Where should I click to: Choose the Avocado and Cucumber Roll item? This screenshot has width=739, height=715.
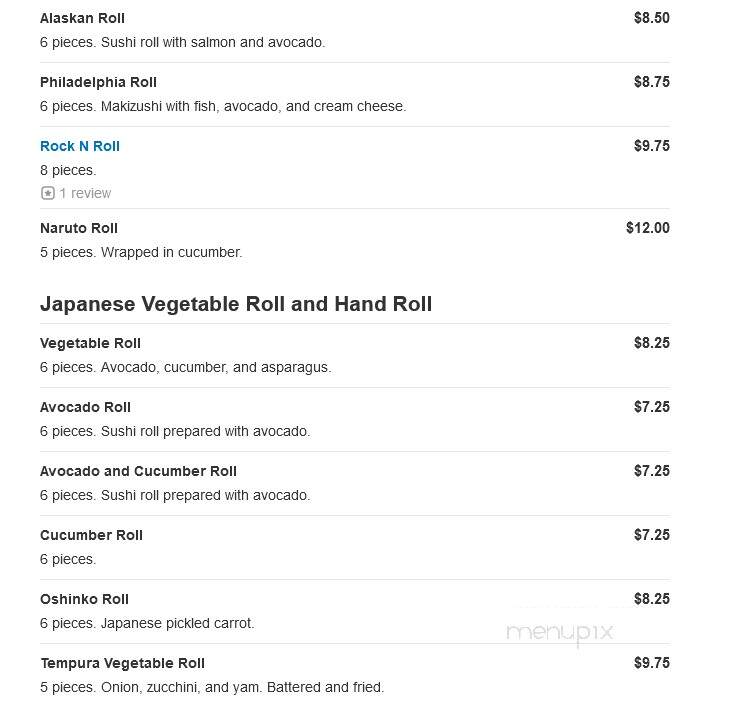click(138, 471)
